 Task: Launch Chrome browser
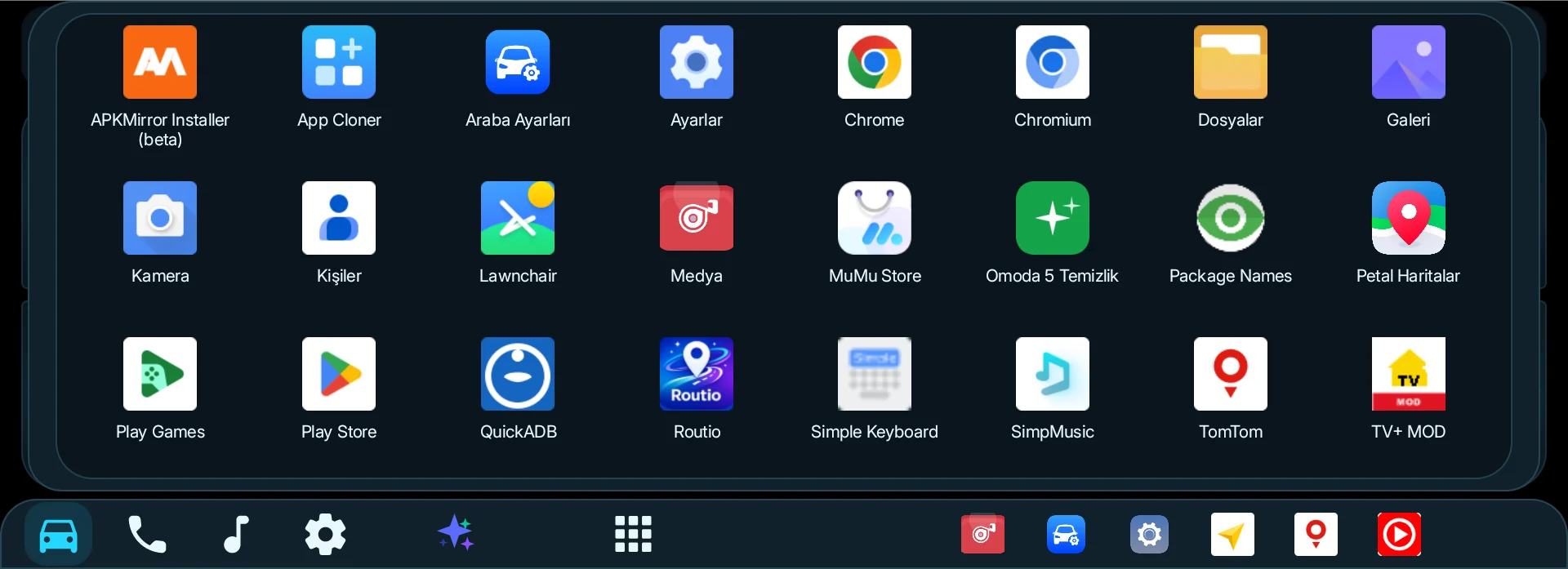(875, 62)
